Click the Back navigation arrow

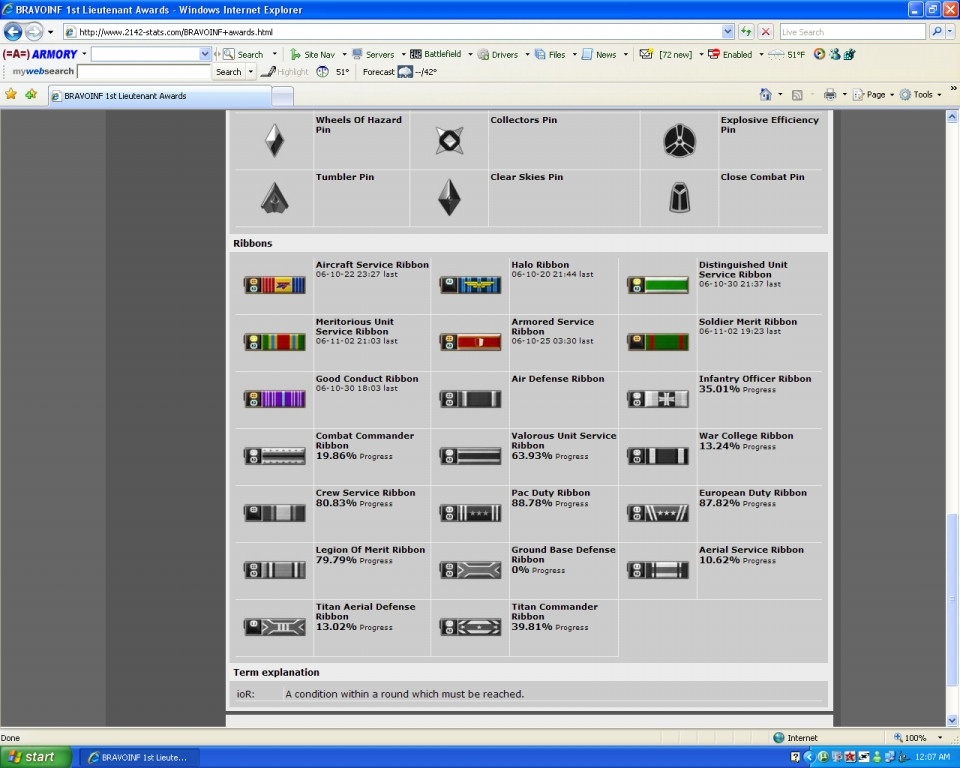pyautogui.click(x=13, y=32)
